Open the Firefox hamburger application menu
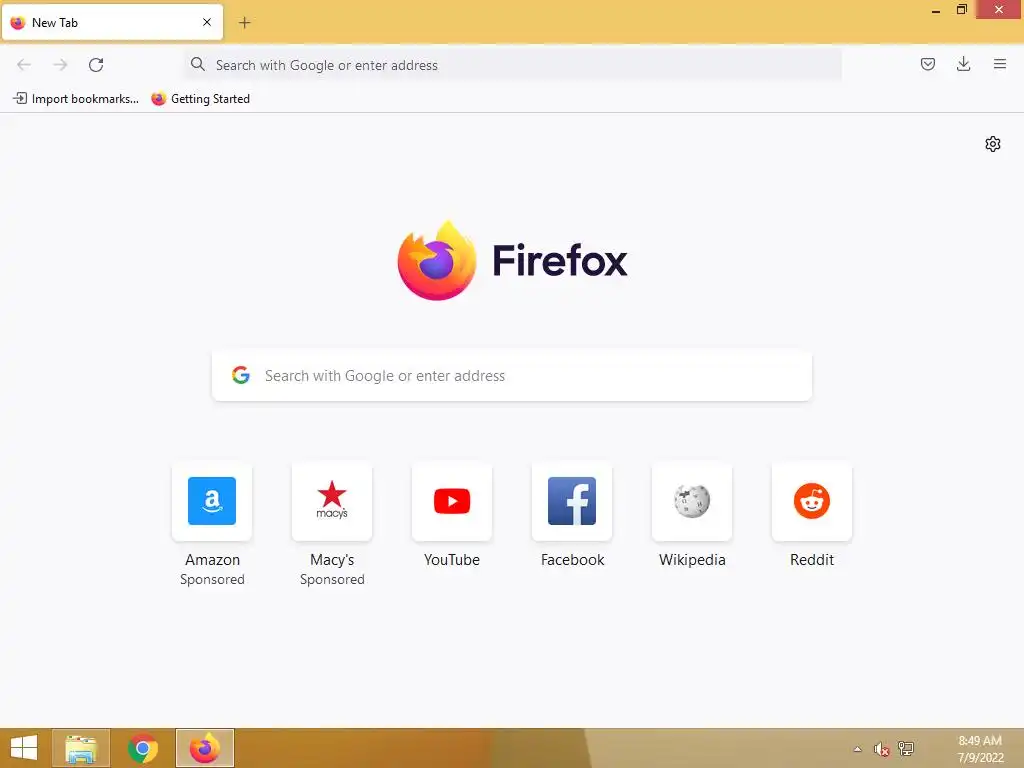The height and width of the screenshot is (768, 1024). (999, 64)
